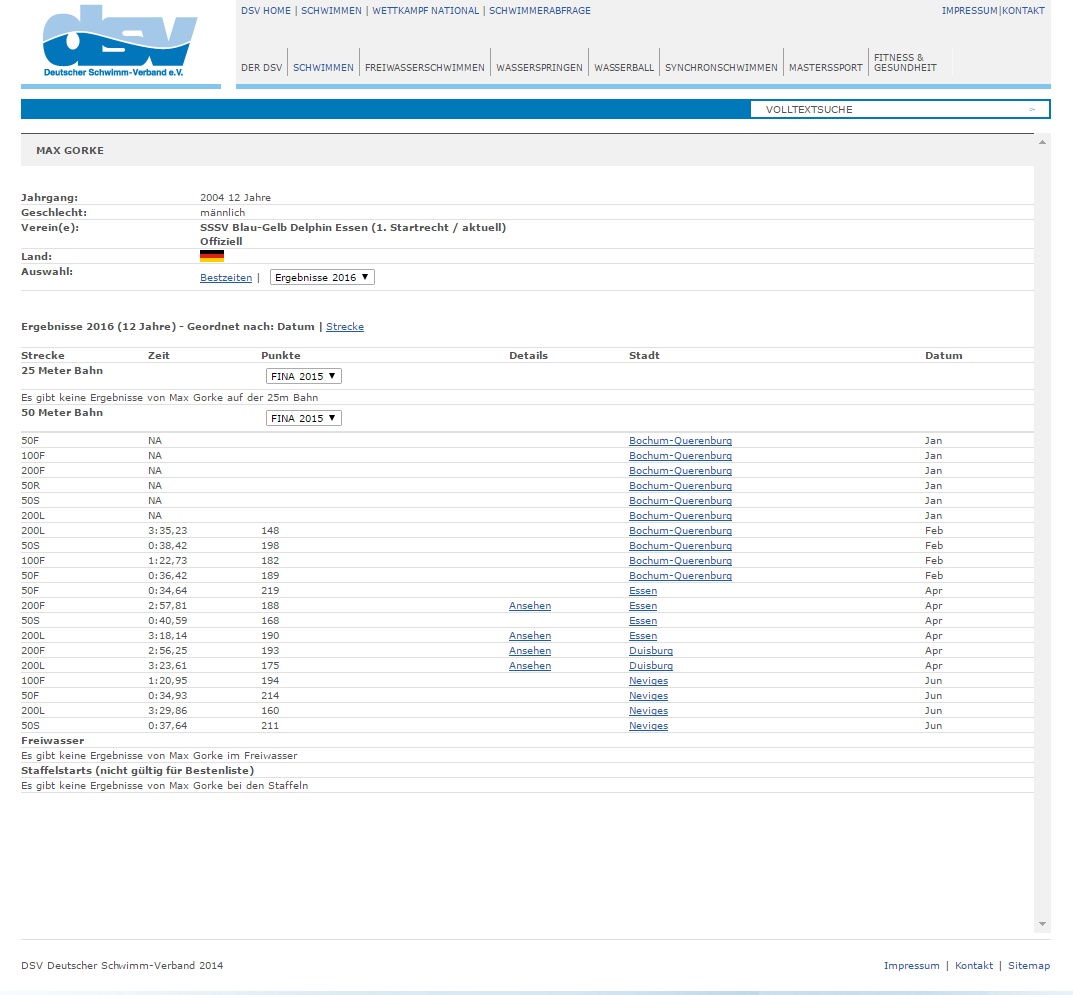Screen dimensions: 1073x995
Task: Open Neviges link for 200L 3:29,86
Action: click(x=648, y=712)
